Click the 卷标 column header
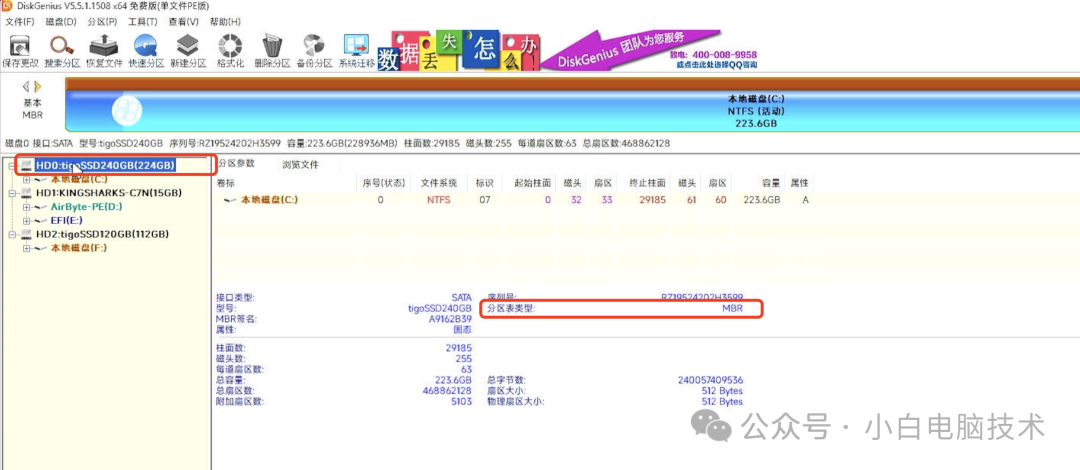1080x470 pixels. click(x=287, y=183)
